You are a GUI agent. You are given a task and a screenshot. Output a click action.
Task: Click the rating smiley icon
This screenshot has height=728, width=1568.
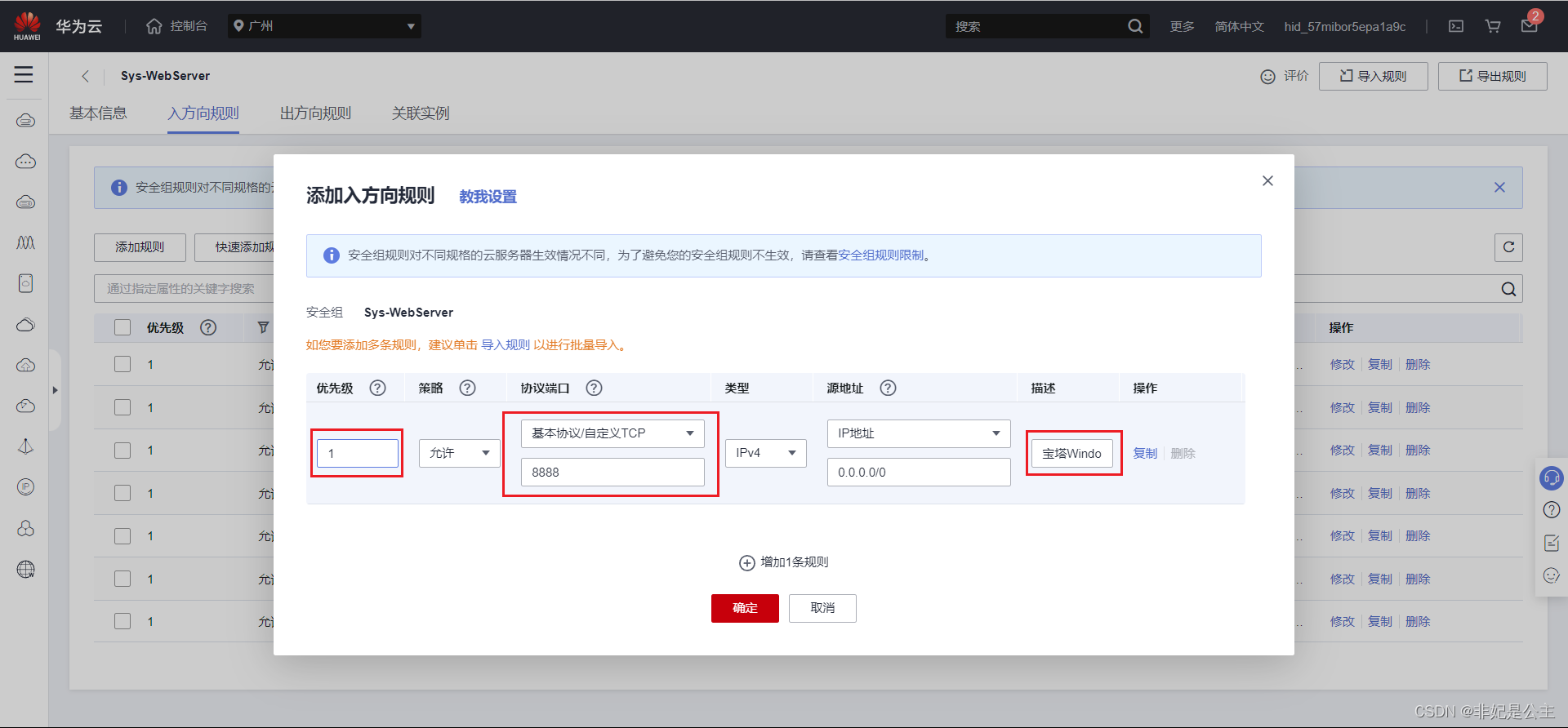click(1267, 76)
